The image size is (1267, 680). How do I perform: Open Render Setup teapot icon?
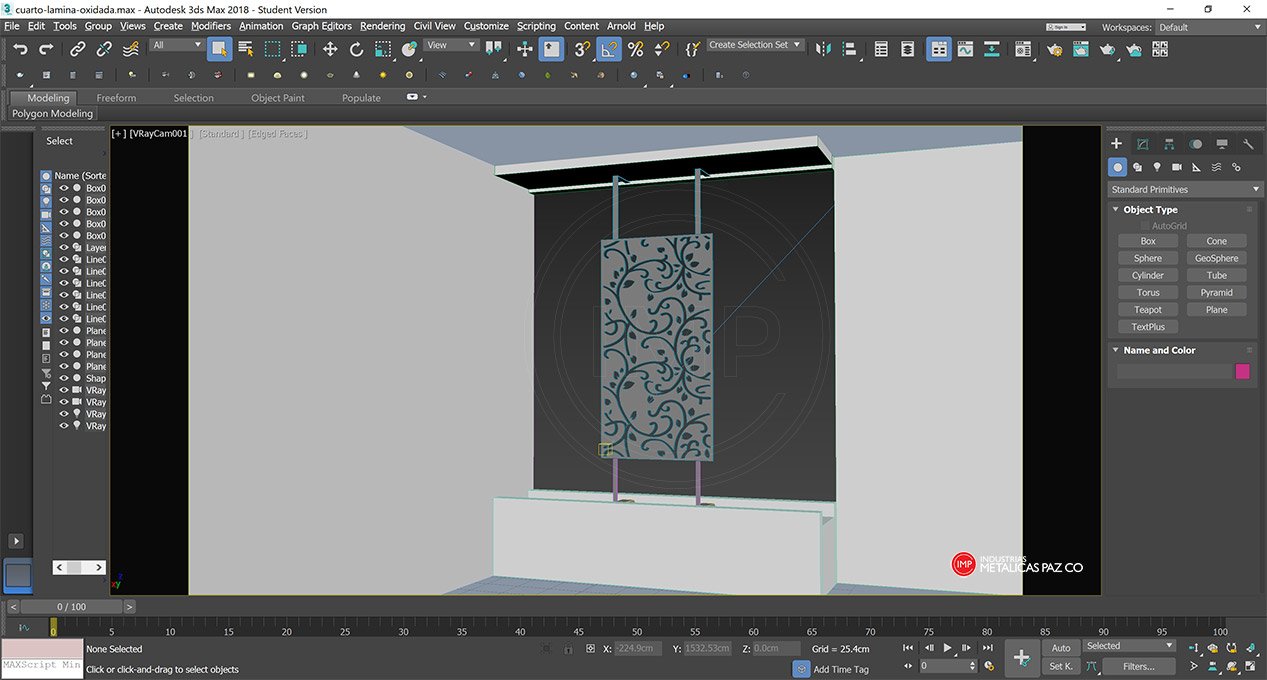pyautogui.click(x=1054, y=49)
